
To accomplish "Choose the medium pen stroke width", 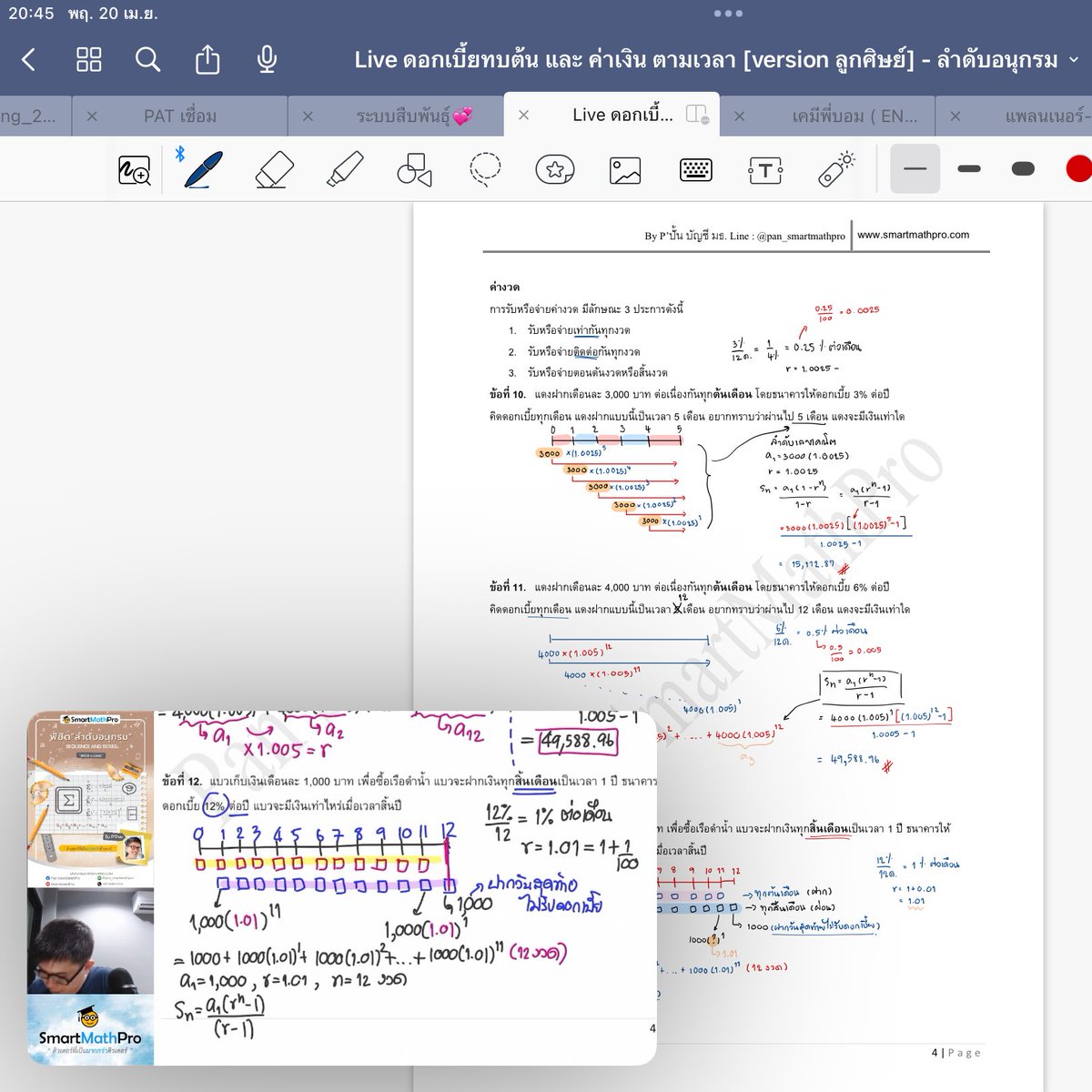I will click(969, 168).
